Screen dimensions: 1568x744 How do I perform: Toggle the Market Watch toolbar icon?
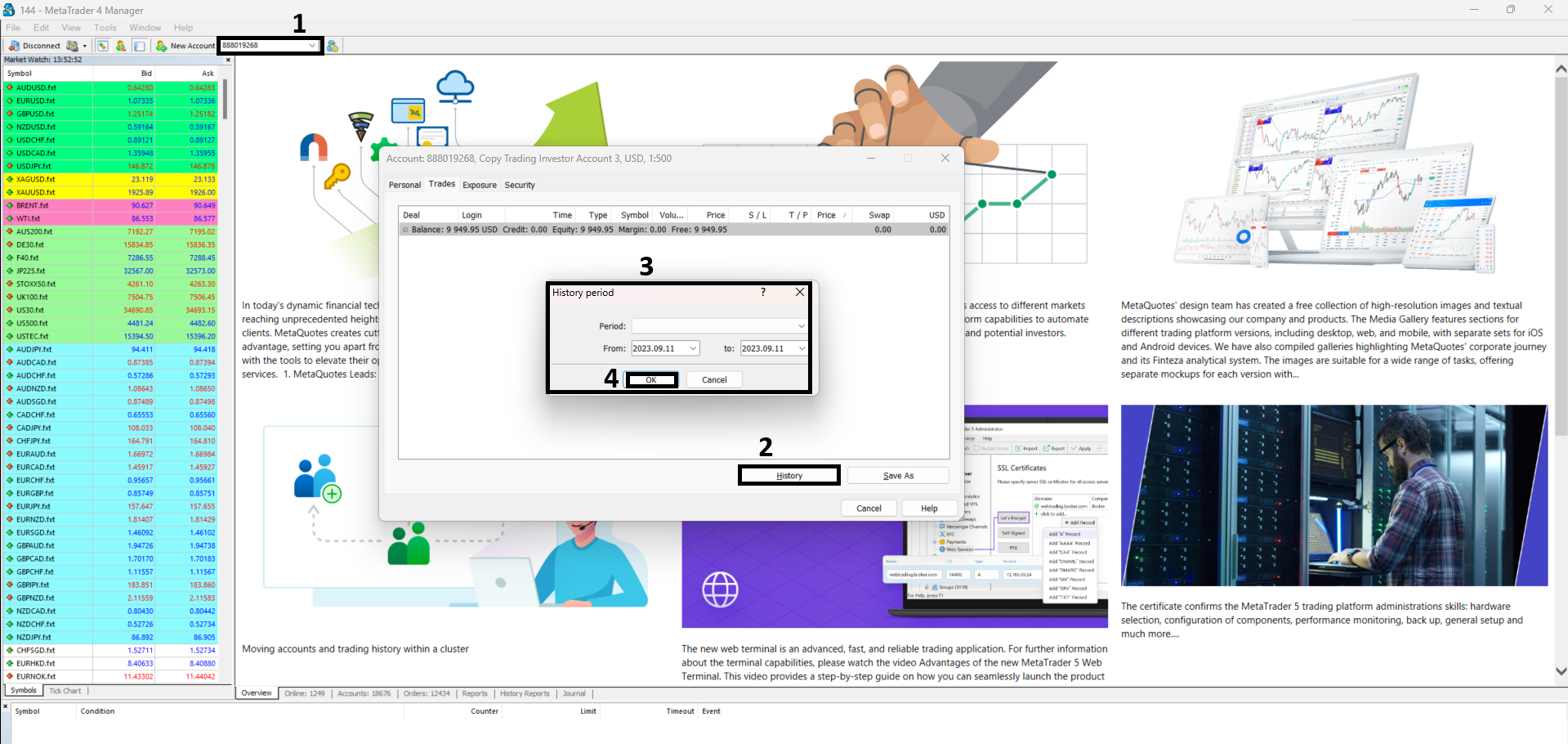pos(103,46)
